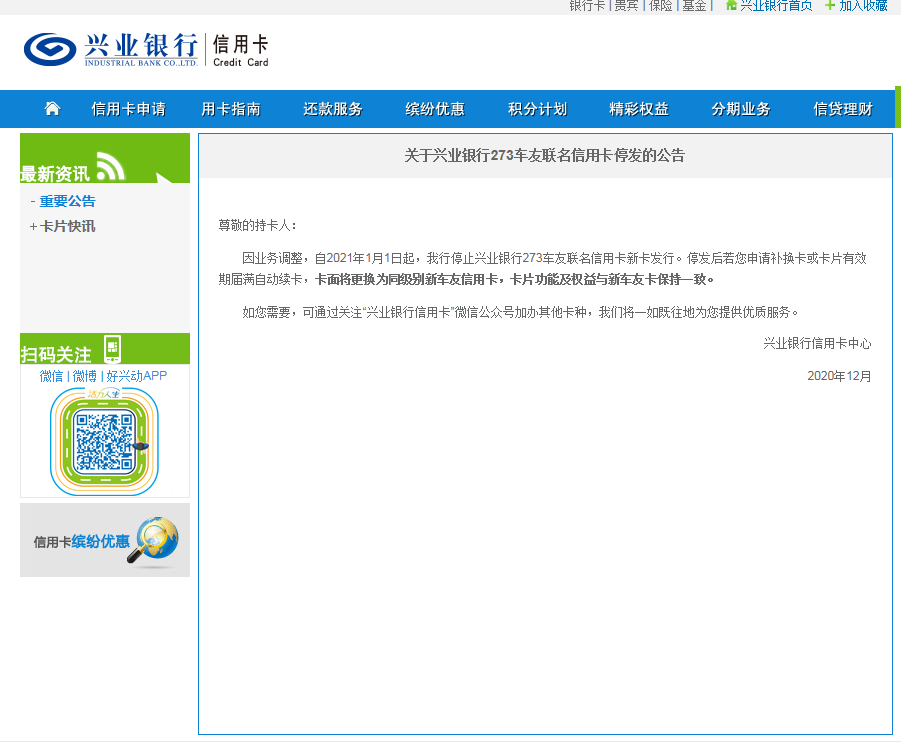This screenshot has width=901, height=742.
Task: Open the 重要公告 sidebar link
Action: [67, 201]
